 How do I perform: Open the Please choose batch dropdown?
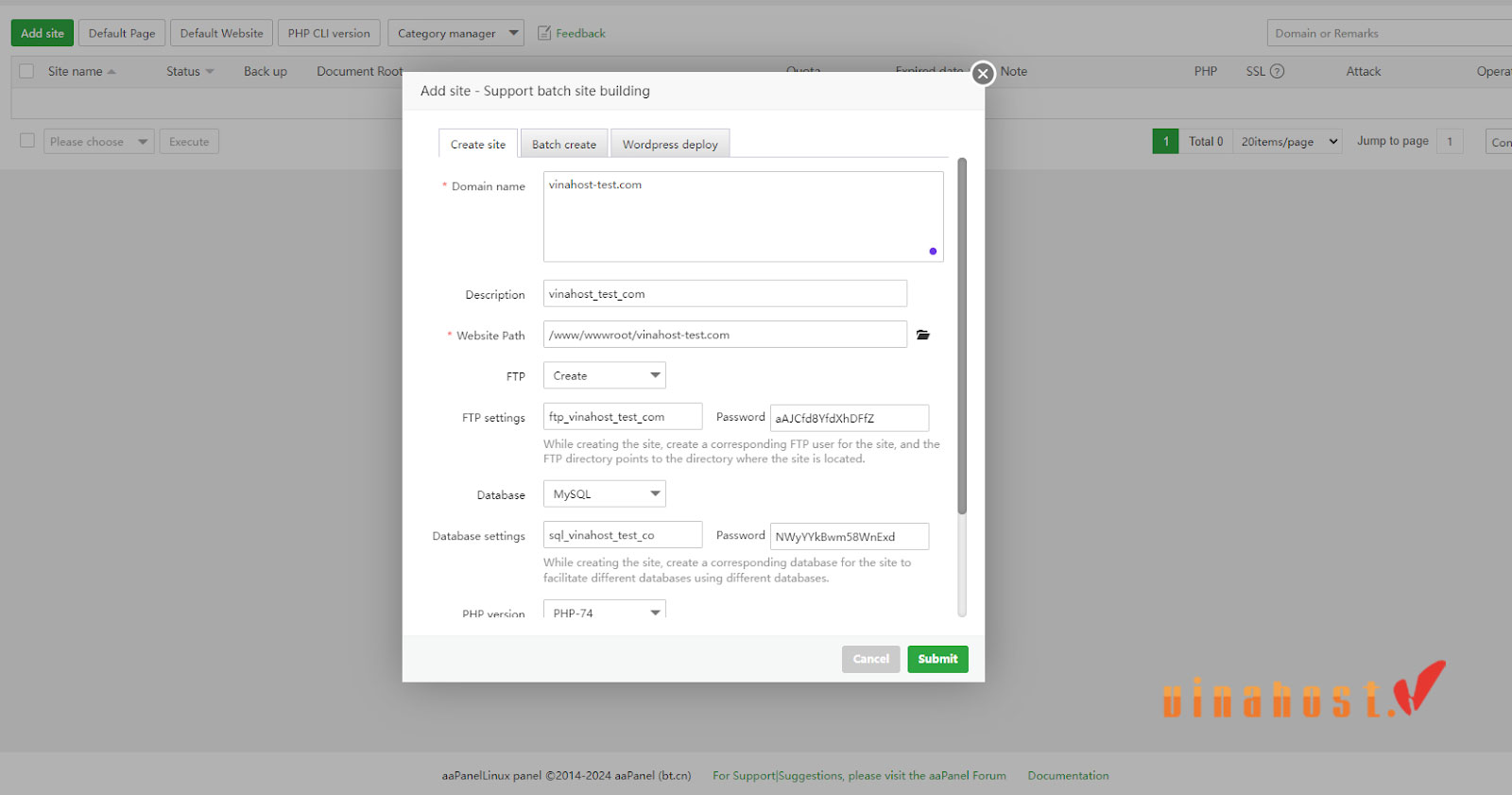coord(99,142)
